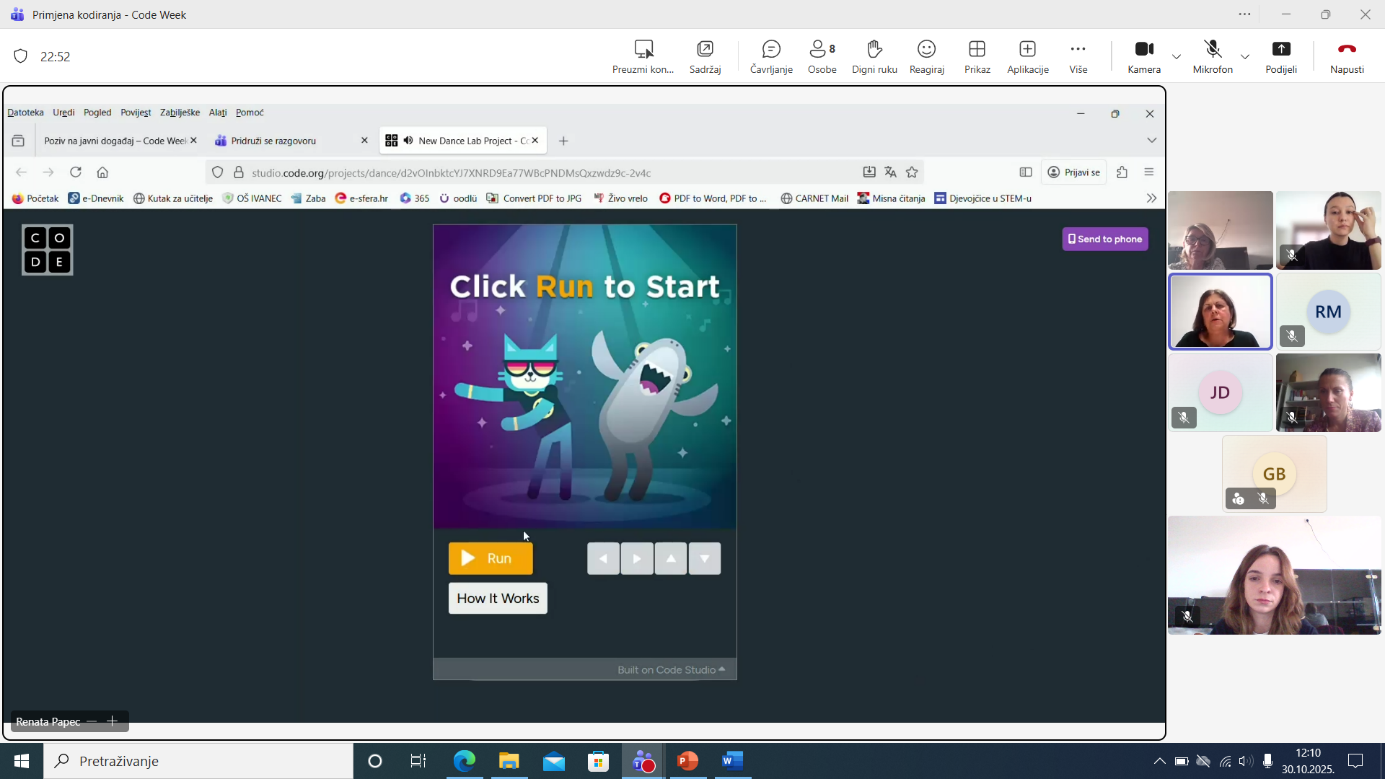Open the Osobe participants list
The width and height of the screenshot is (1385, 779).
[822, 57]
